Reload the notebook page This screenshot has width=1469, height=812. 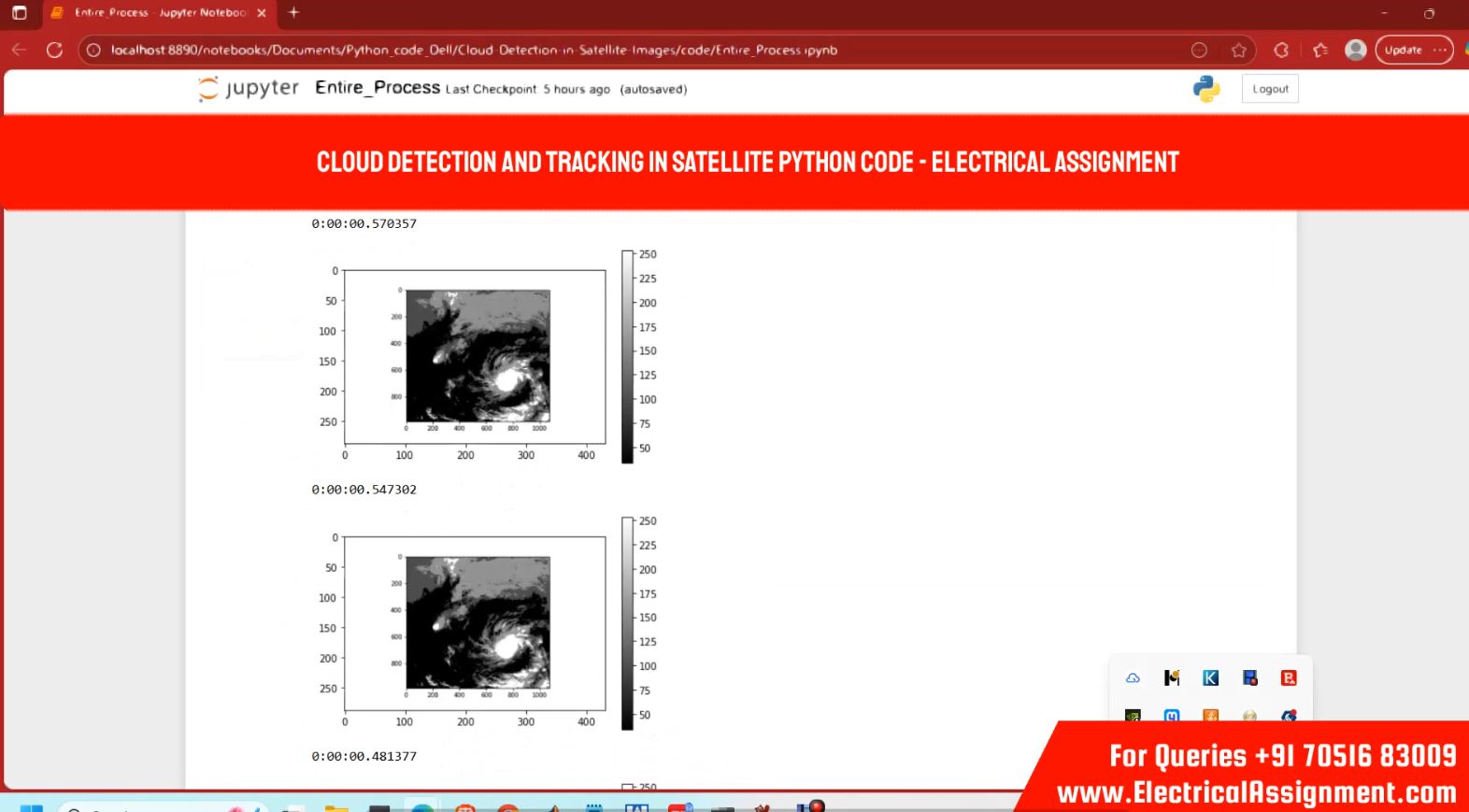pos(54,50)
